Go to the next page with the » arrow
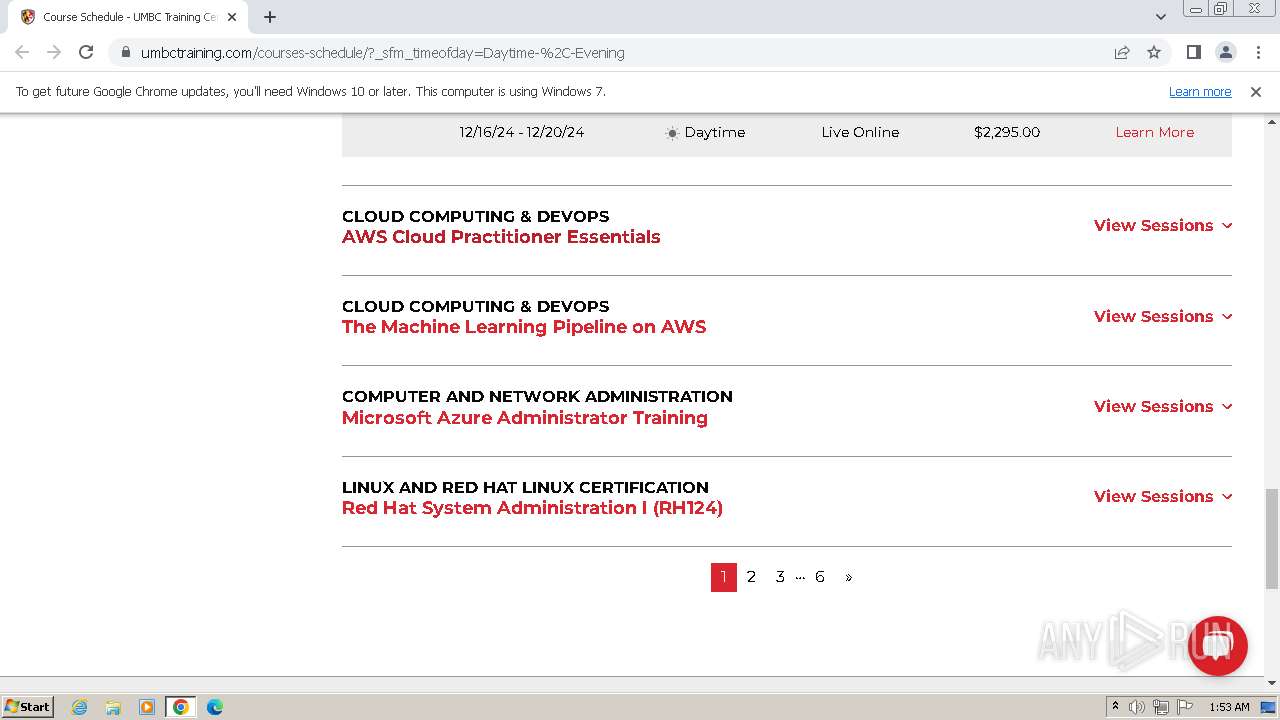Screen dimensions: 1280x720 click(x=849, y=577)
